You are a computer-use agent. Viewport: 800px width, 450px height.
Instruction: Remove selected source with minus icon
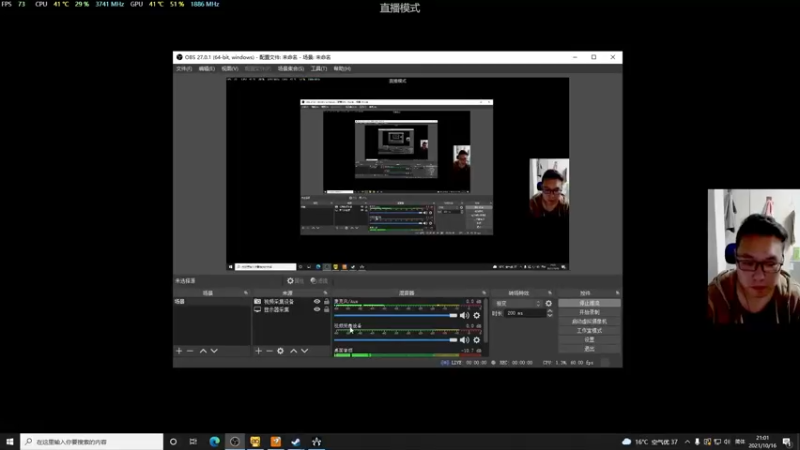[x=269, y=351]
